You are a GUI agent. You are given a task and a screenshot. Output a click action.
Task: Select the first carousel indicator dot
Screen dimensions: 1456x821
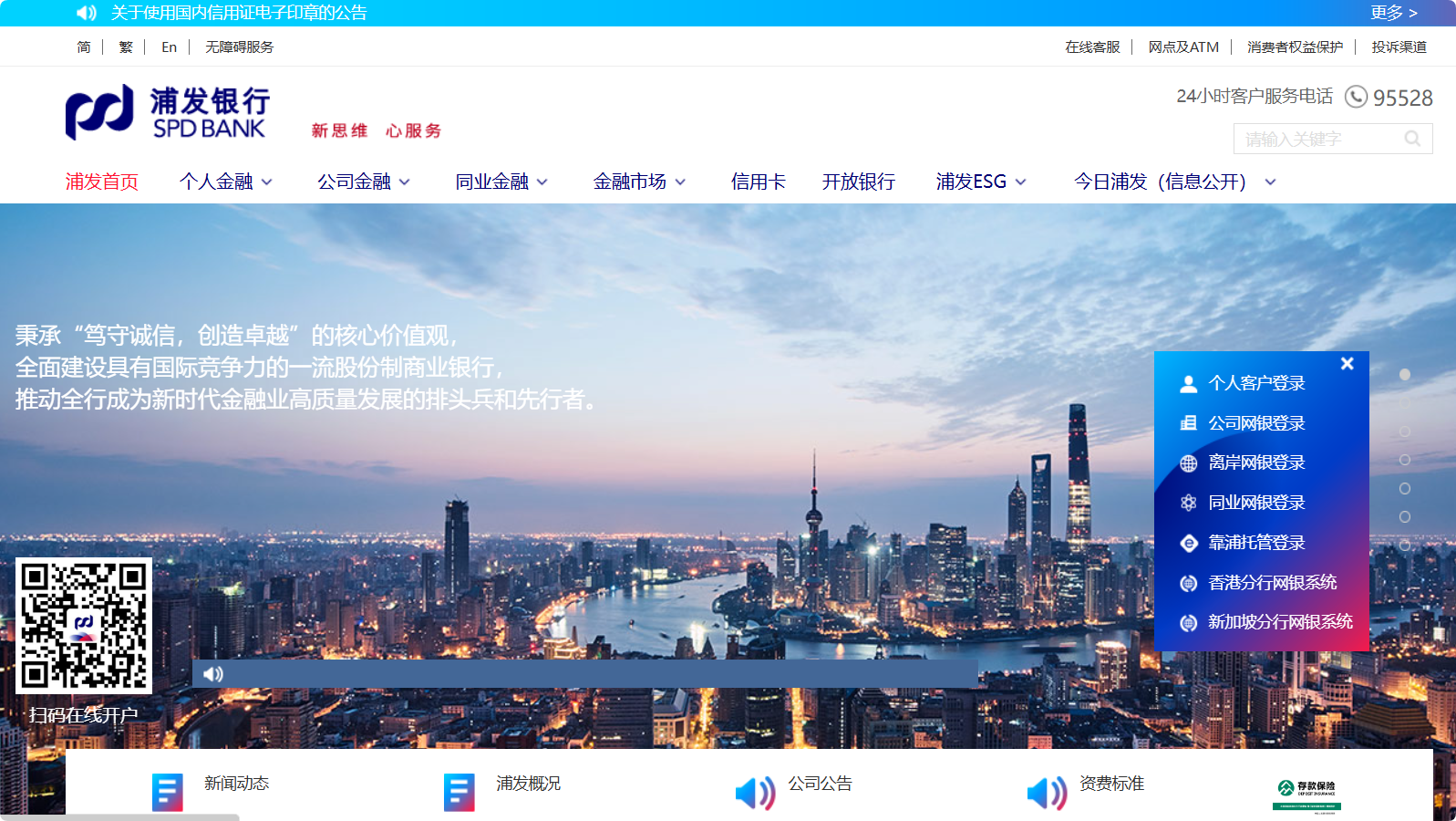1405,375
